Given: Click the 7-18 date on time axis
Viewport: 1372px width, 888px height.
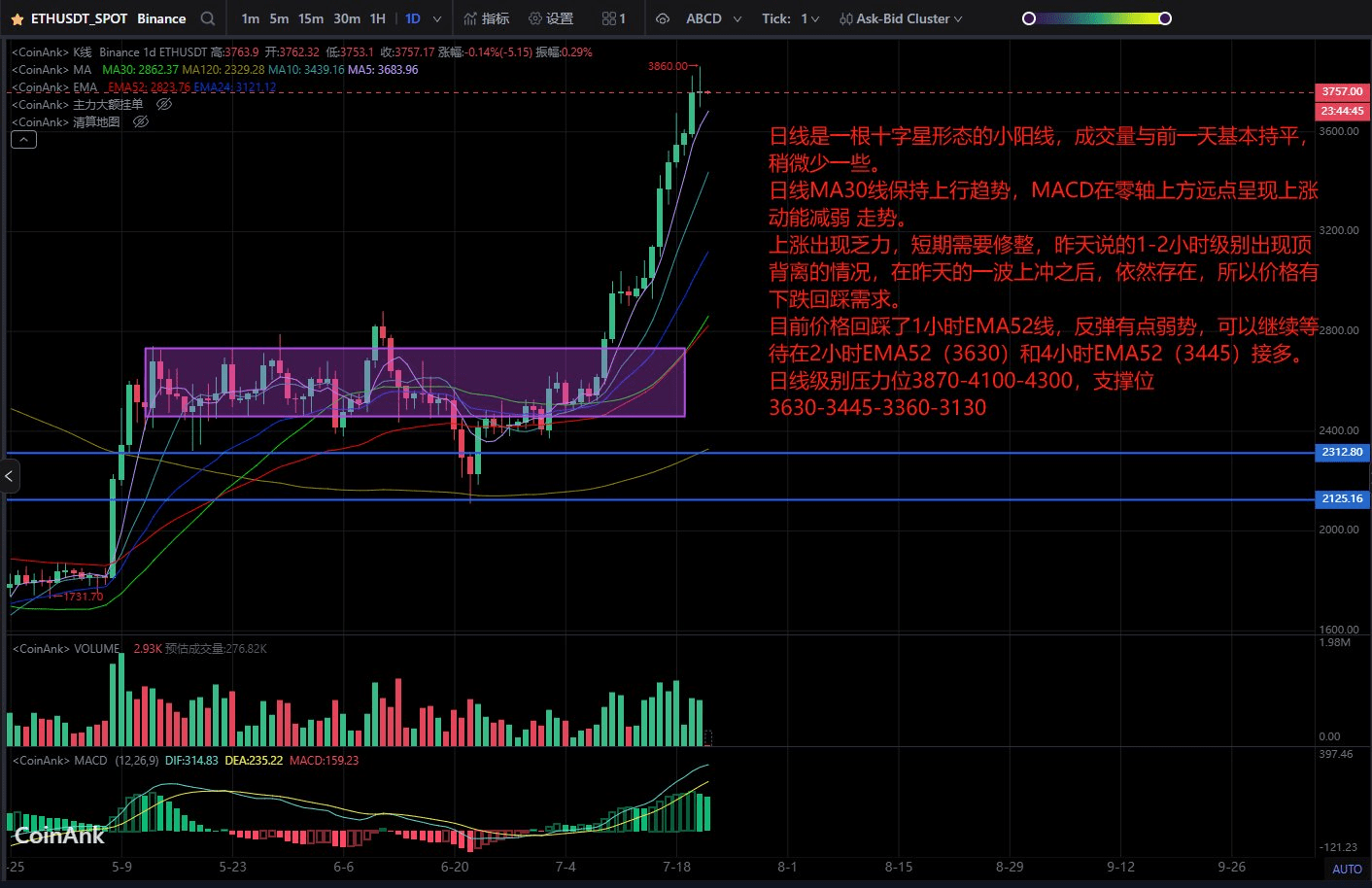Looking at the screenshot, I should click(x=676, y=867).
